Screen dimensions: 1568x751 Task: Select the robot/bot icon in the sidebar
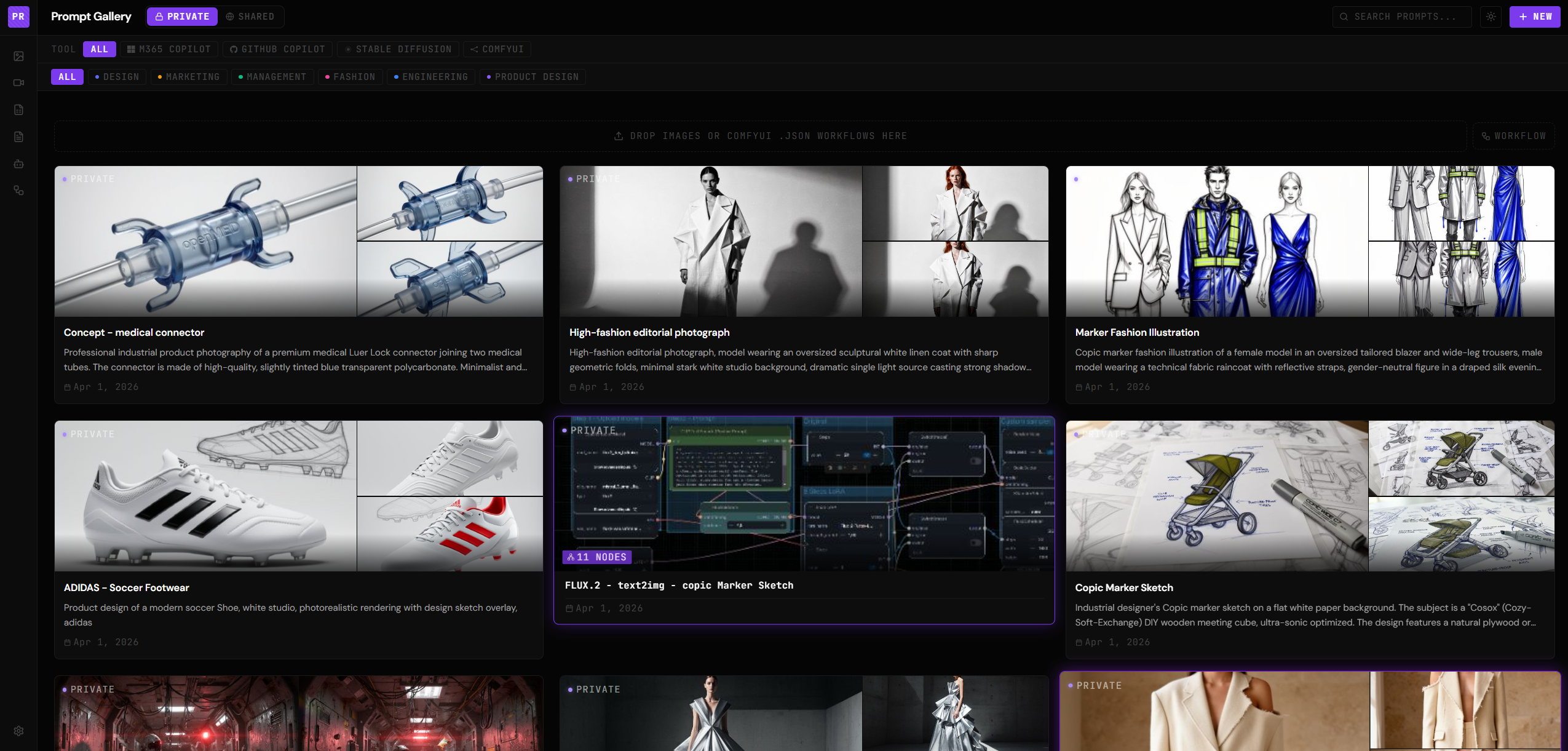pyautogui.click(x=18, y=164)
